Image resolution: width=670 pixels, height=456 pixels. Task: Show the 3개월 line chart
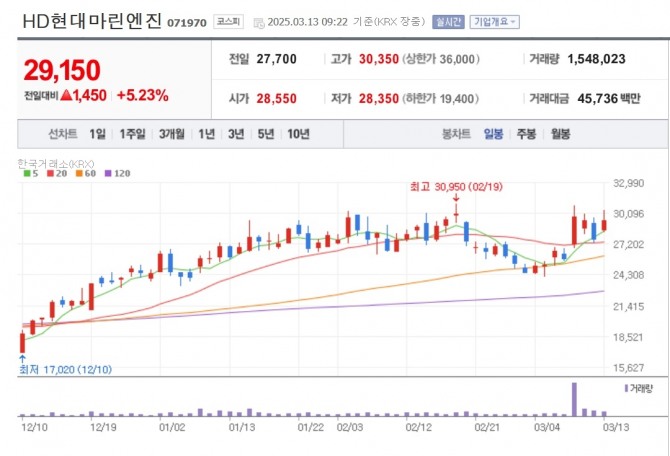[x=173, y=134]
